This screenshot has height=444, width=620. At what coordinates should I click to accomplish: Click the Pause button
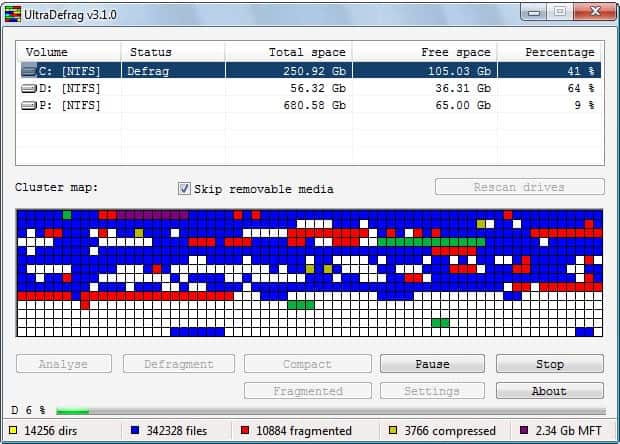pos(432,364)
